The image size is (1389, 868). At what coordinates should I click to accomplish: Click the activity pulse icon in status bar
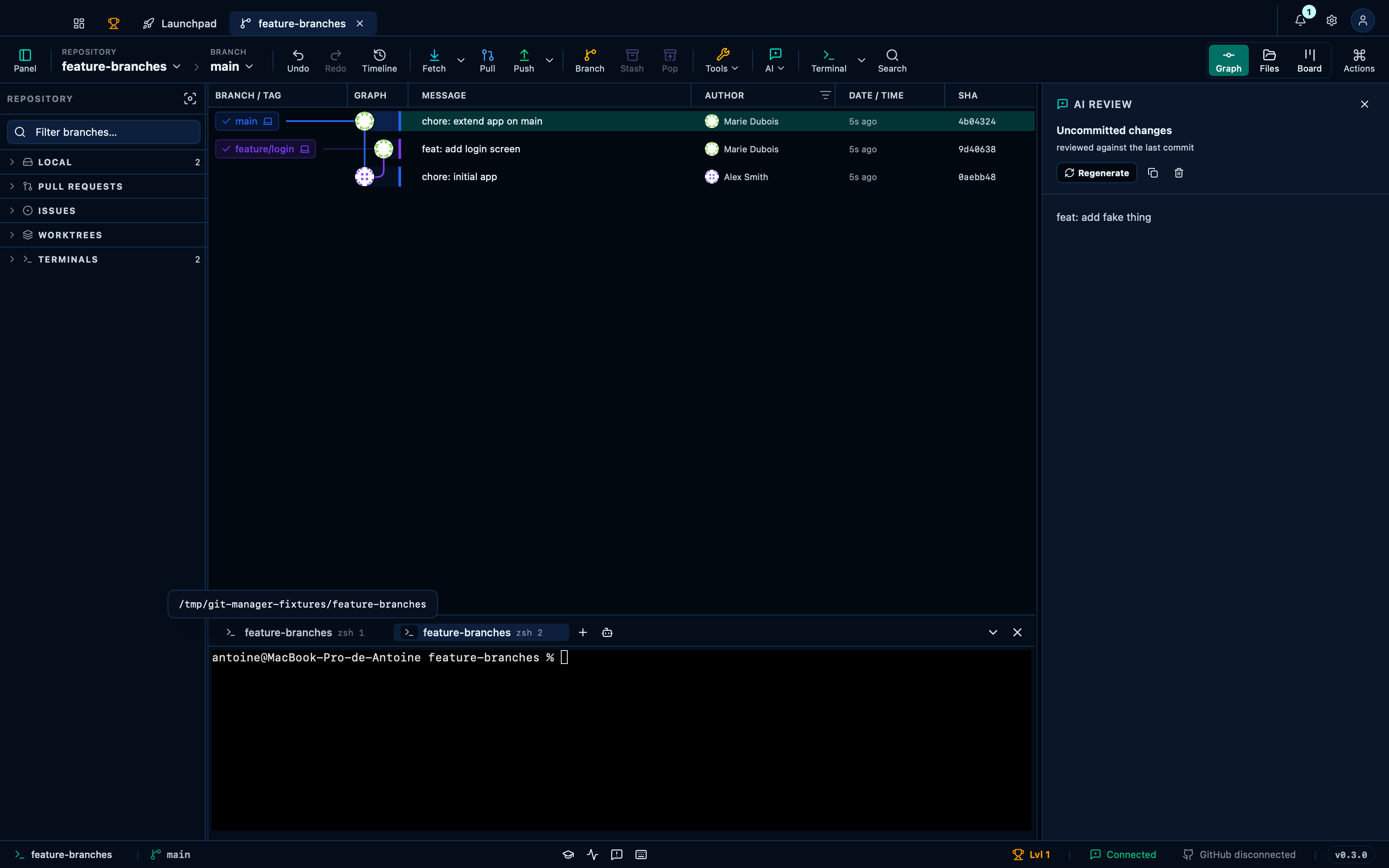point(593,855)
